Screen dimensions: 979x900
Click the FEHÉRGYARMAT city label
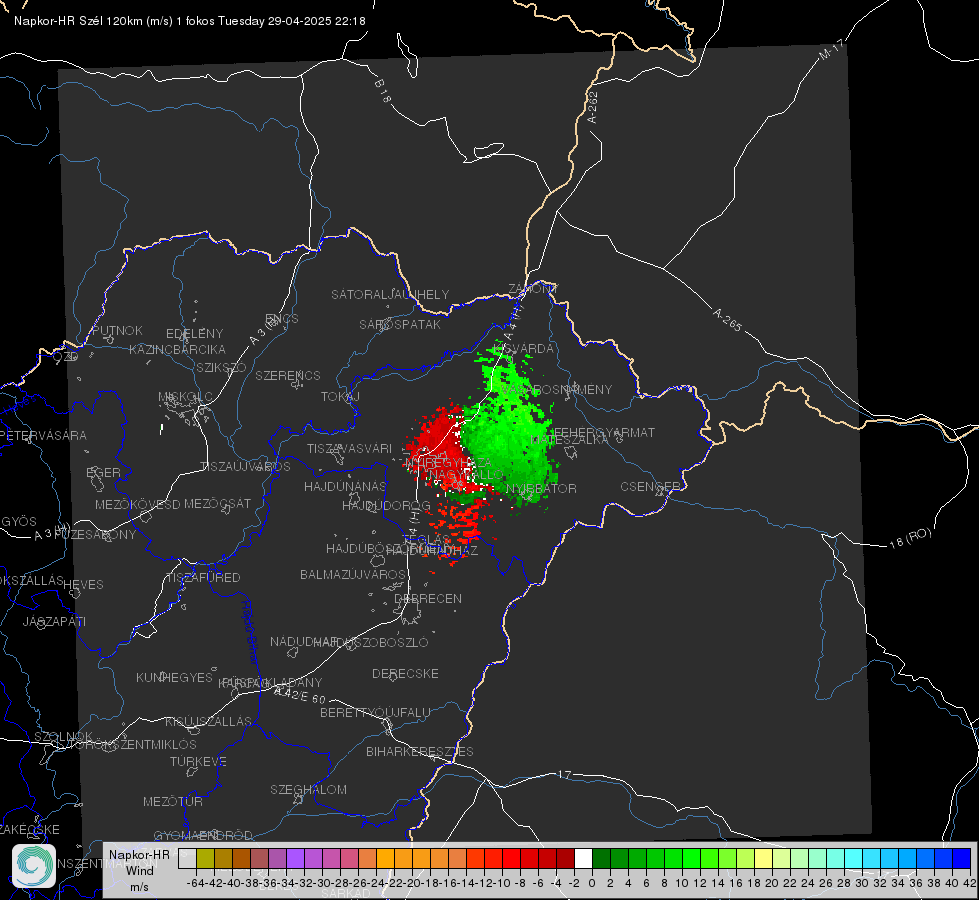[x=604, y=432]
